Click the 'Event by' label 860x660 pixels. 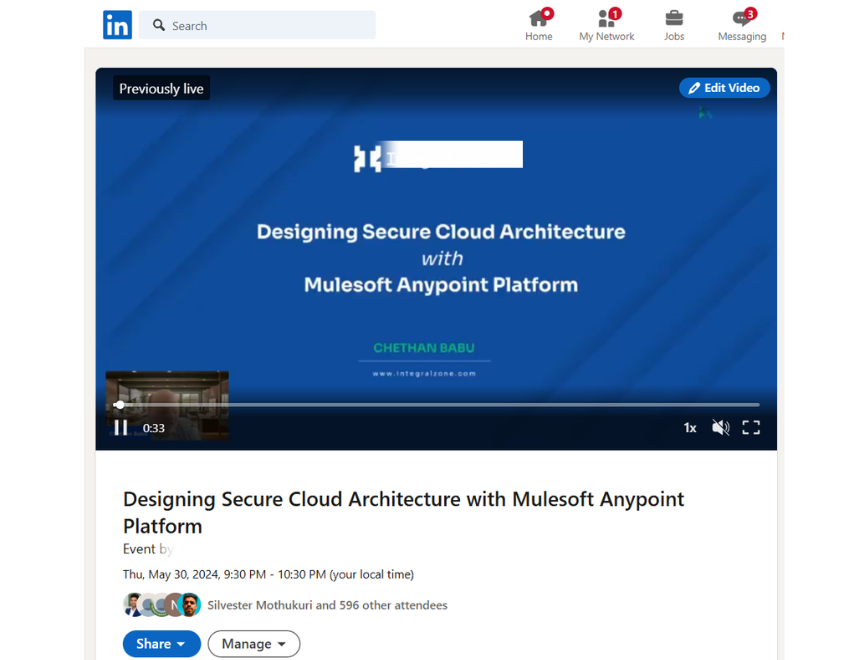coord(148,549)
